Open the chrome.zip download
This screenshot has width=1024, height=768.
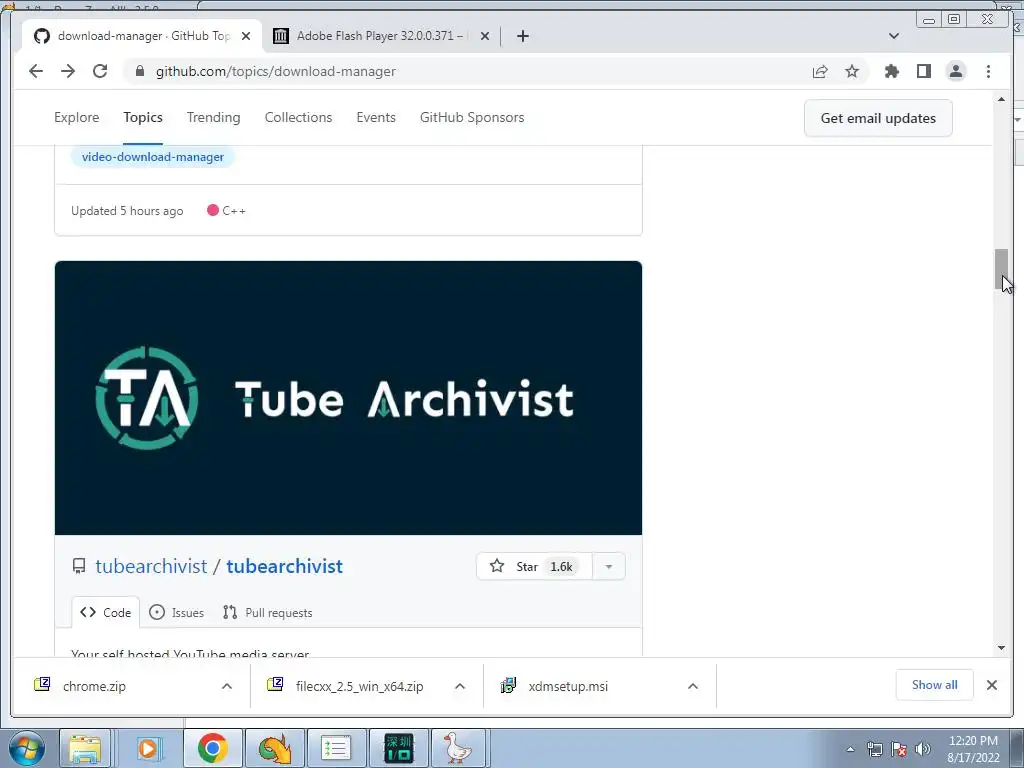point(94,686)
